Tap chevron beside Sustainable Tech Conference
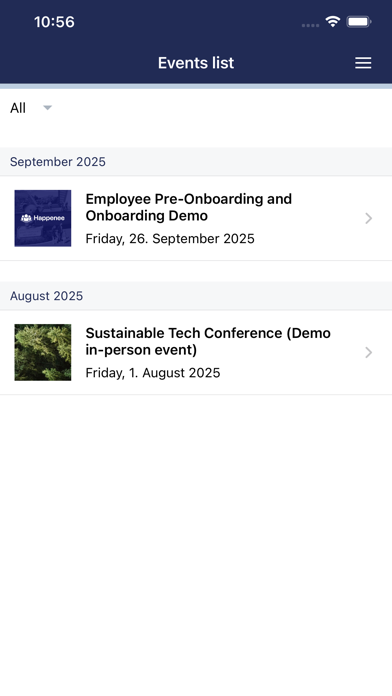Viewport: 392px width, 696px height. point(368,352)
